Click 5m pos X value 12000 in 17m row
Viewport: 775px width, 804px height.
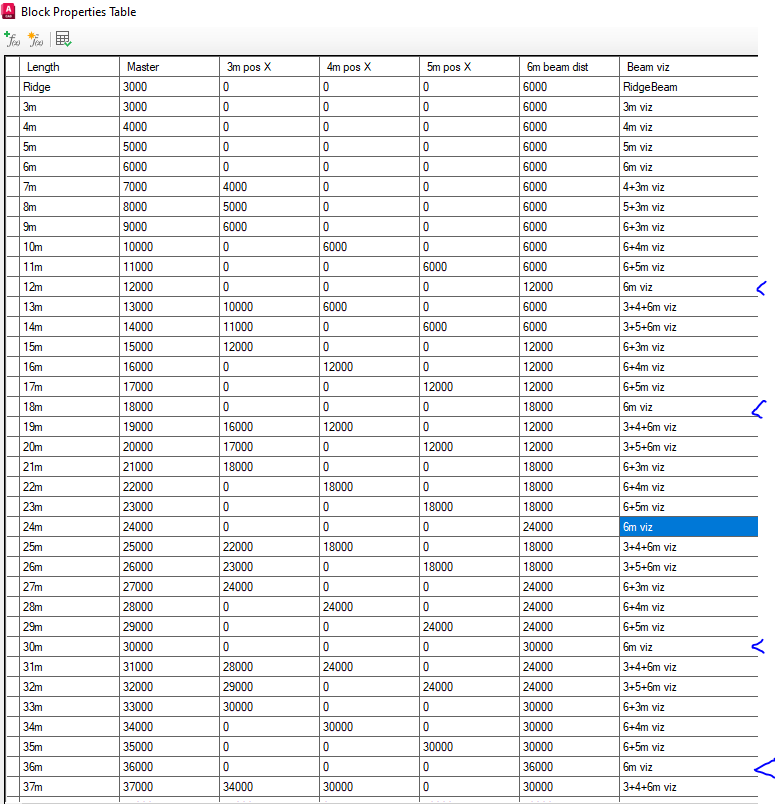(x=469, y=387)
